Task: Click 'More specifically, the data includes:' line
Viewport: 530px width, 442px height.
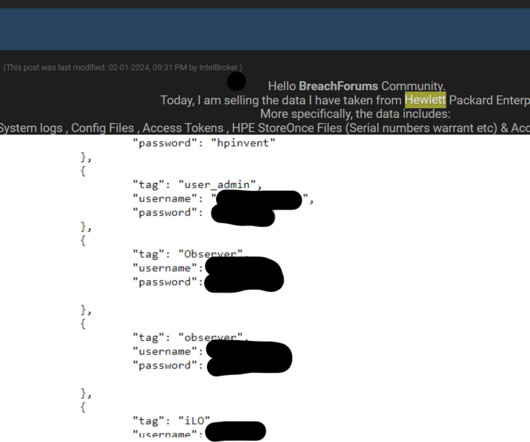Action: click(355, 114)
